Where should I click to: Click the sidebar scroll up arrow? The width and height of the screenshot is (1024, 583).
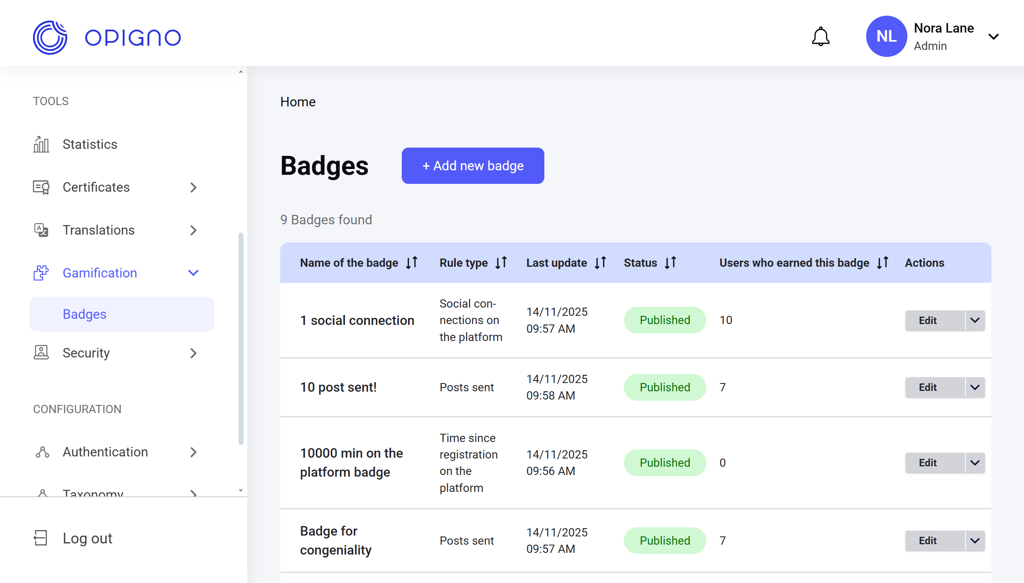[240, 72]
